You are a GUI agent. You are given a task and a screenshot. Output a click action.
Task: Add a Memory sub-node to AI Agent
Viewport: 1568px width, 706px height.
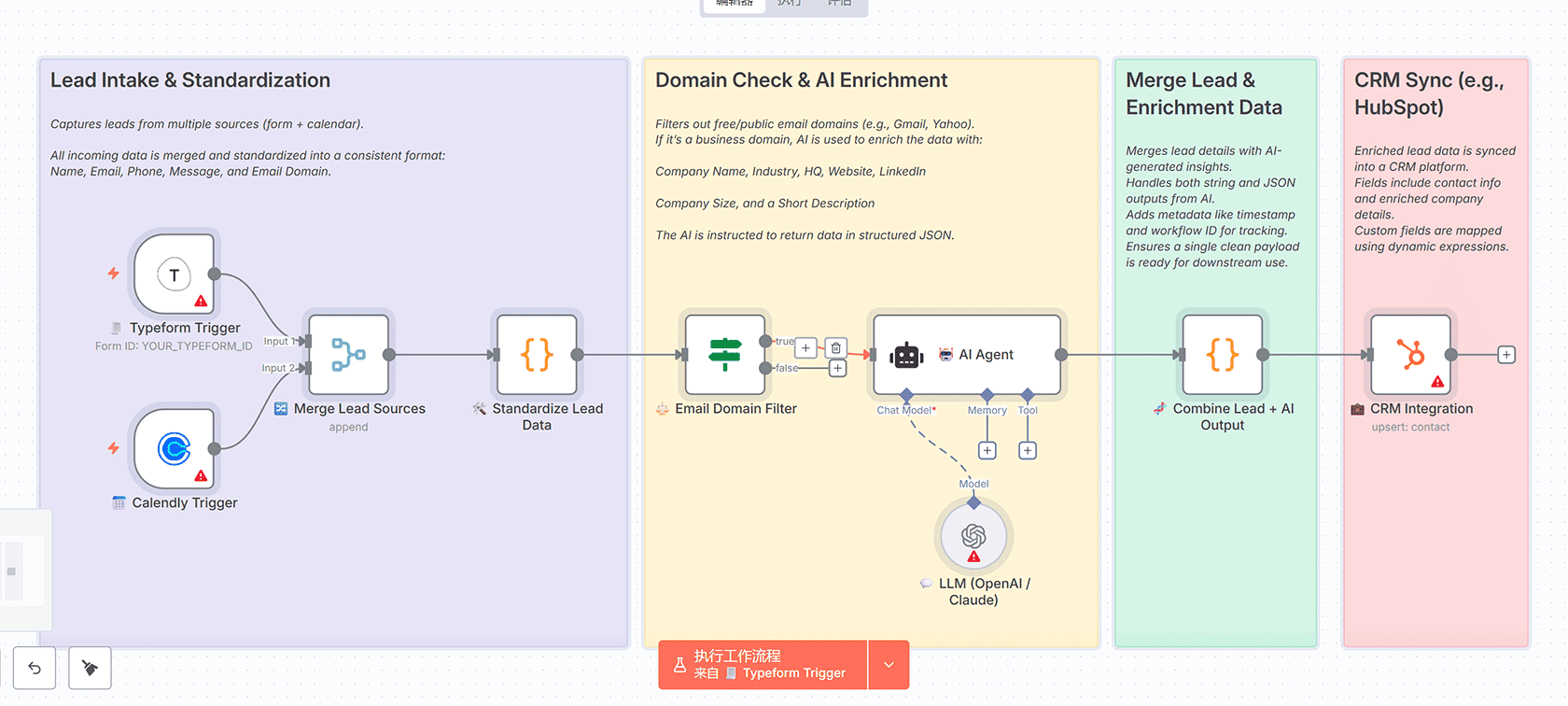point(987,451)
